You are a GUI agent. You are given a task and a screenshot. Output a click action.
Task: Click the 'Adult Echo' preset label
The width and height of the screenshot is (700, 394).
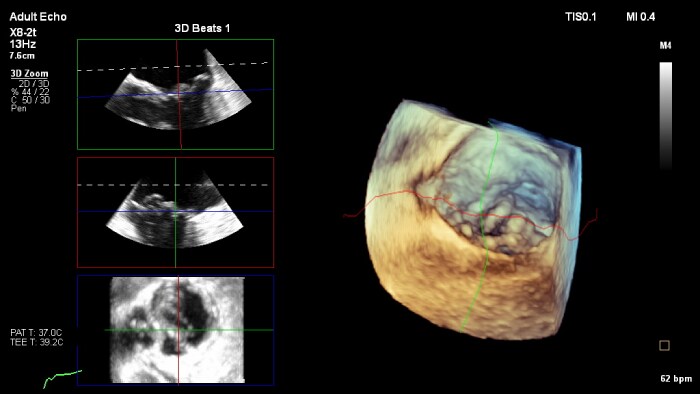(38, 17)
